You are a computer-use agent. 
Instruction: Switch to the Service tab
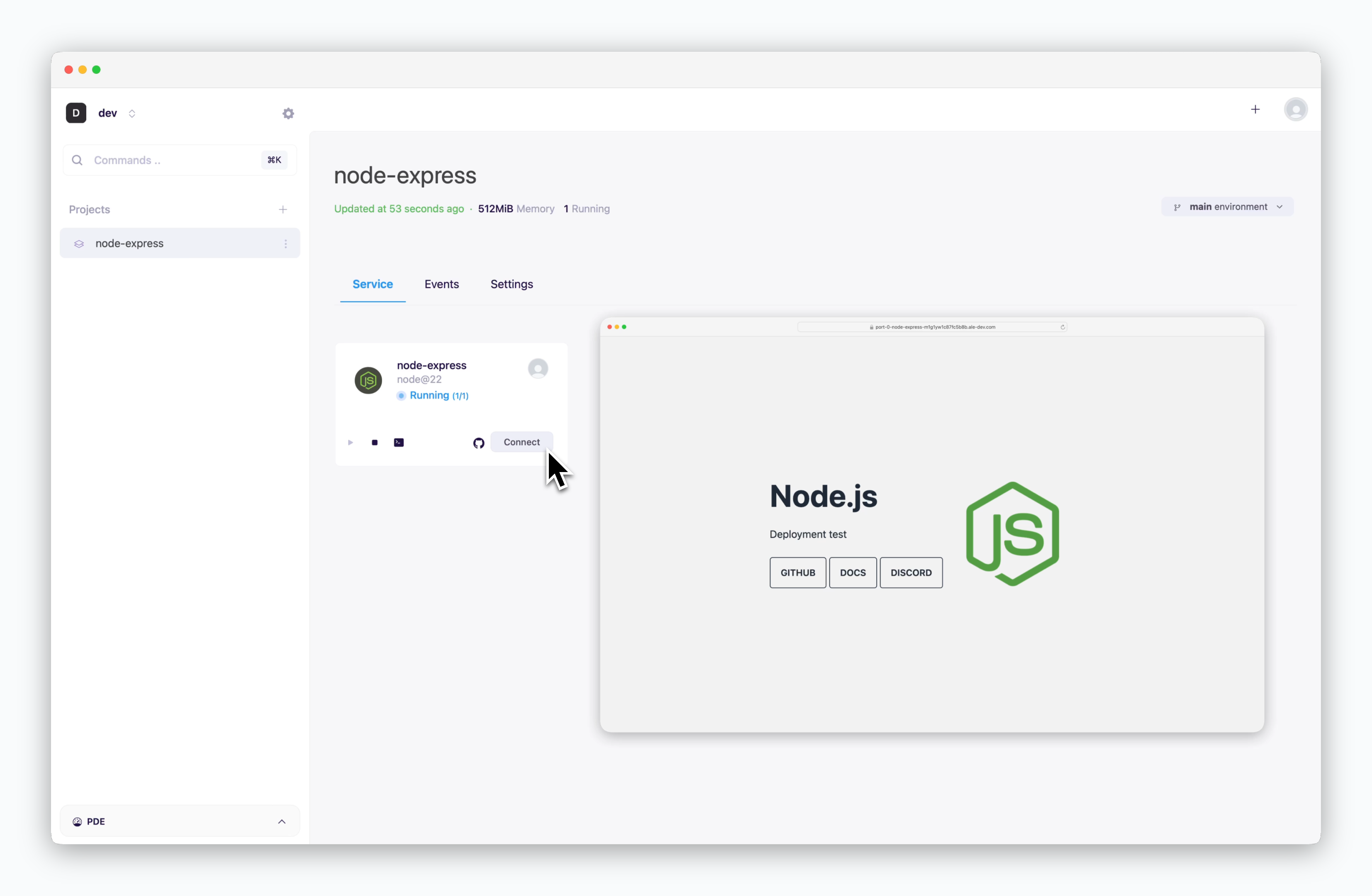point(373,284)
